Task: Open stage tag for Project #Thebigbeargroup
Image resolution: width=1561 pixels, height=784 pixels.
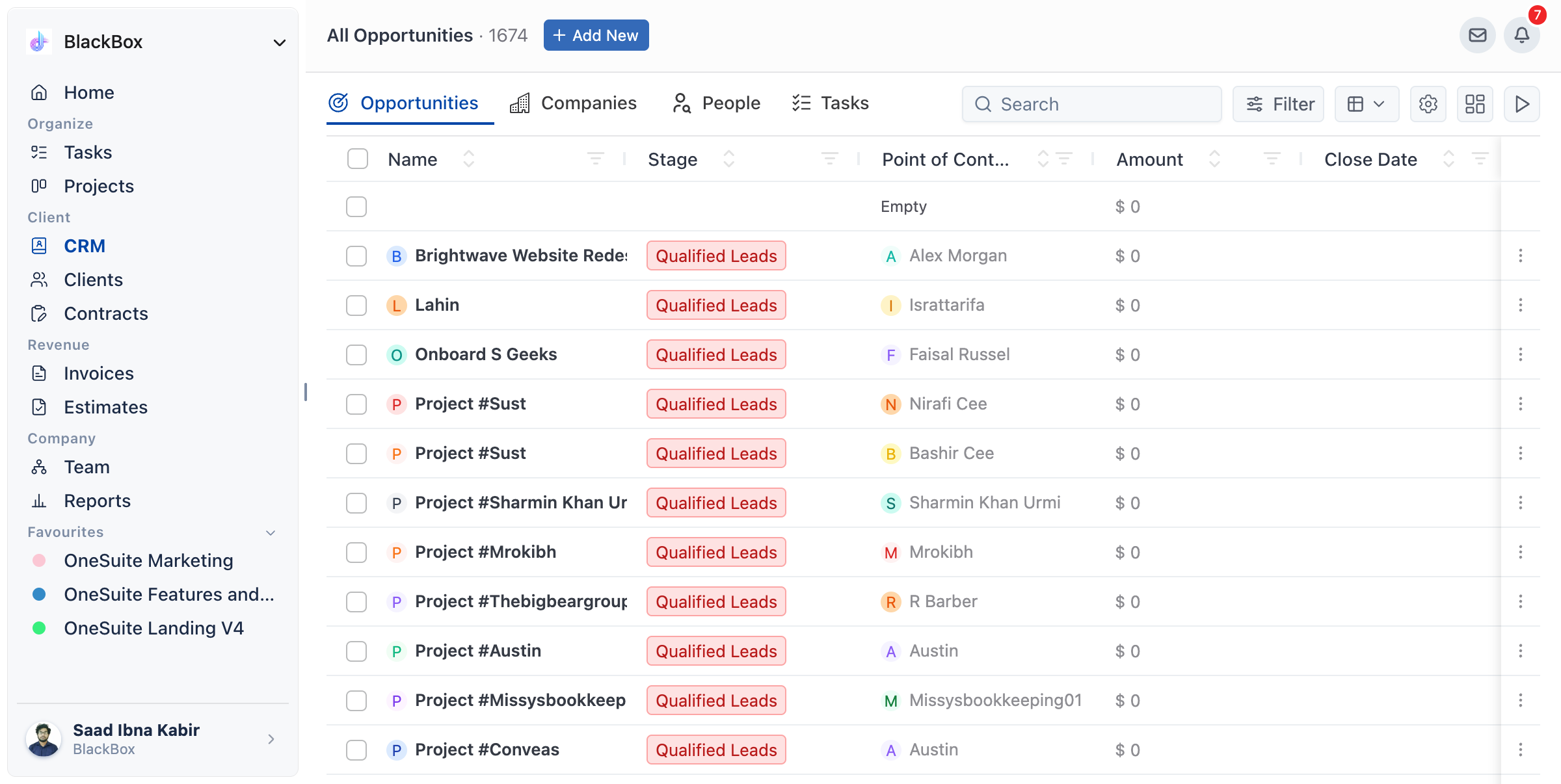Action: [716, 601]
